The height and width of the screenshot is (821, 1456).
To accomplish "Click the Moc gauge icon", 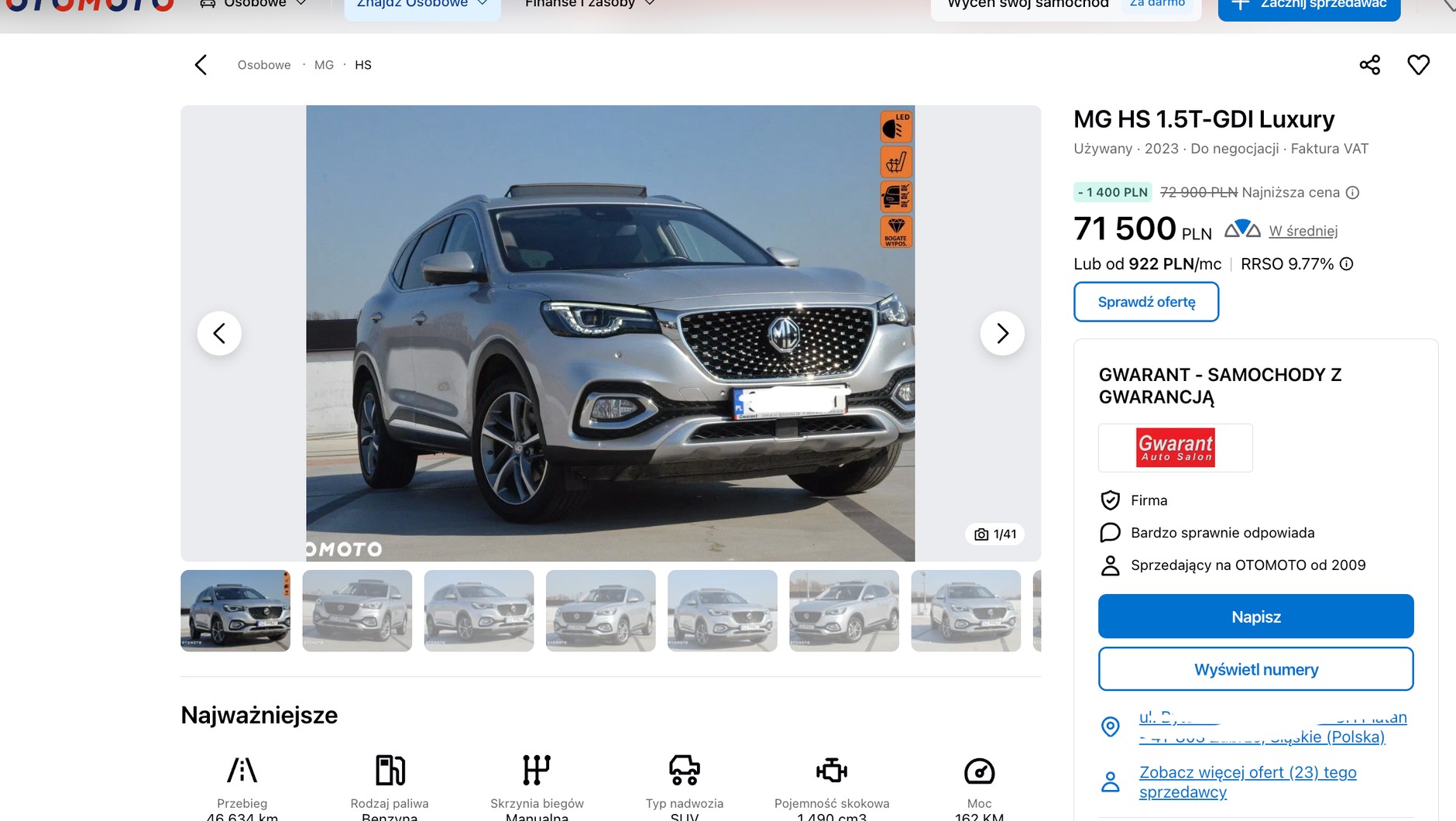I will click(x=979, y=771).
